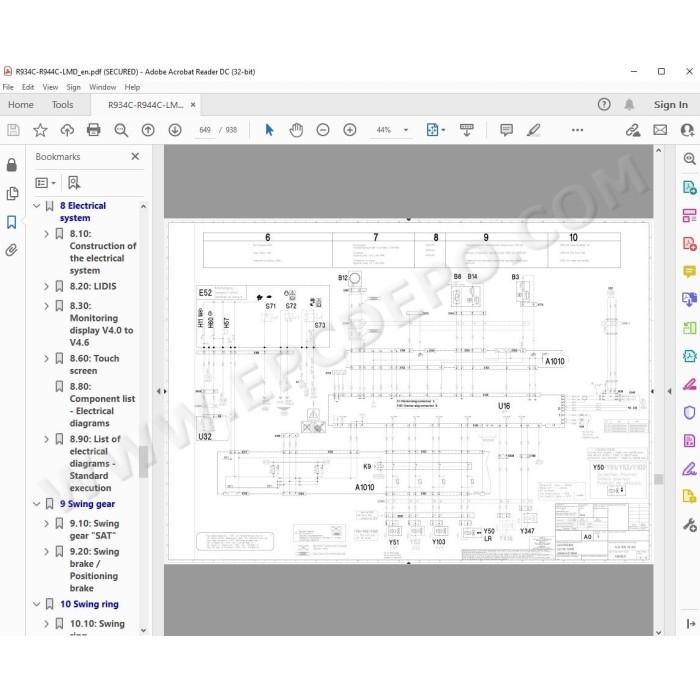The height and width of the screenshot is (700, 700).
Task: Click the document vertical scrollbar thumb
Action: (658, 479)
